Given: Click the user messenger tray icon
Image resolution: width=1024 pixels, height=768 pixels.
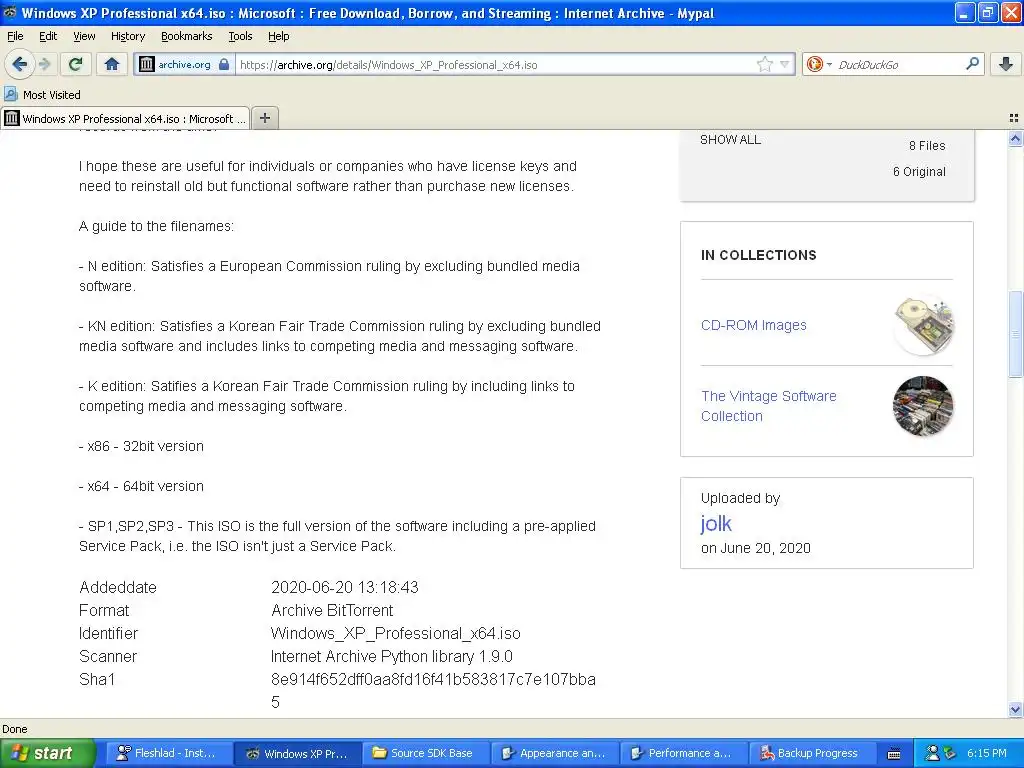Looking at the screenshot, I should (x=933, y=753).
